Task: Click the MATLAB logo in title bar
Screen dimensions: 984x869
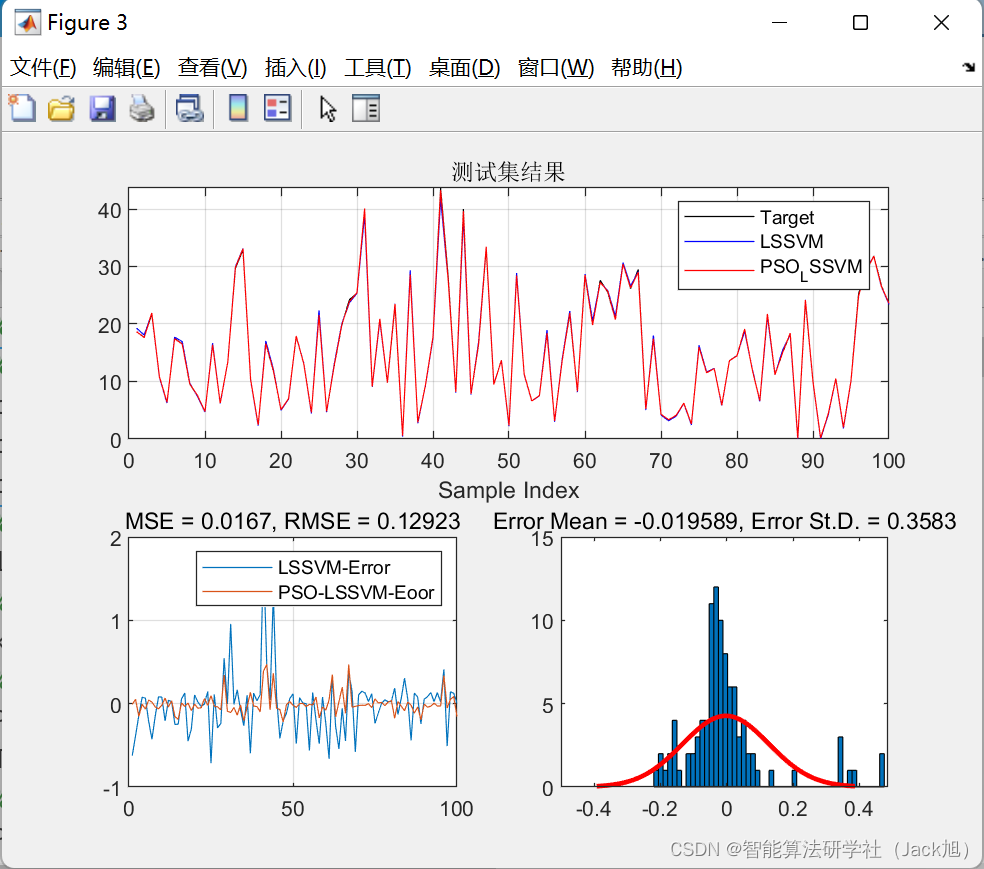Action: pyautogui.click(x=28, y=23)
